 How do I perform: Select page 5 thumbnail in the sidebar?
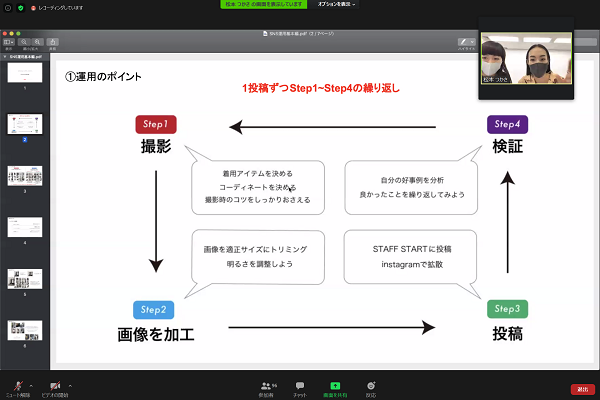pos(24,279)
